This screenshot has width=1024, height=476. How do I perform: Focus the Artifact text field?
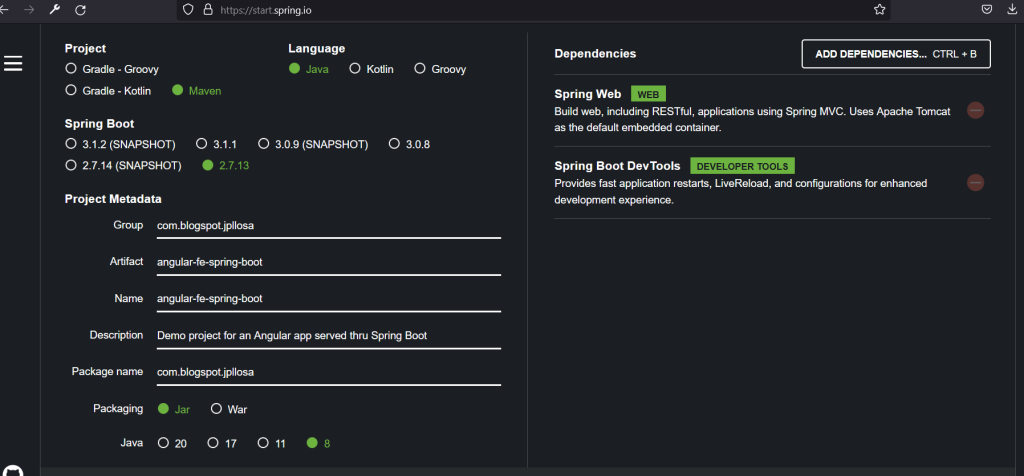(x=327, y=262)
